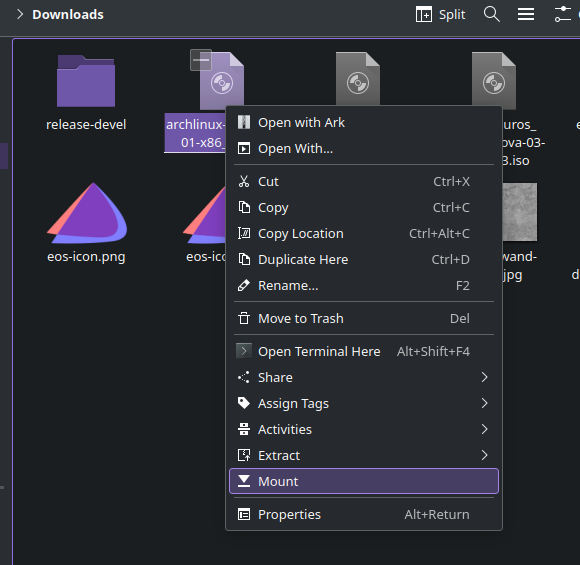580x565 pixels.
Task: Expand the Extract submenu arrow
Action: pyautogui.click(x=484, y=455)
